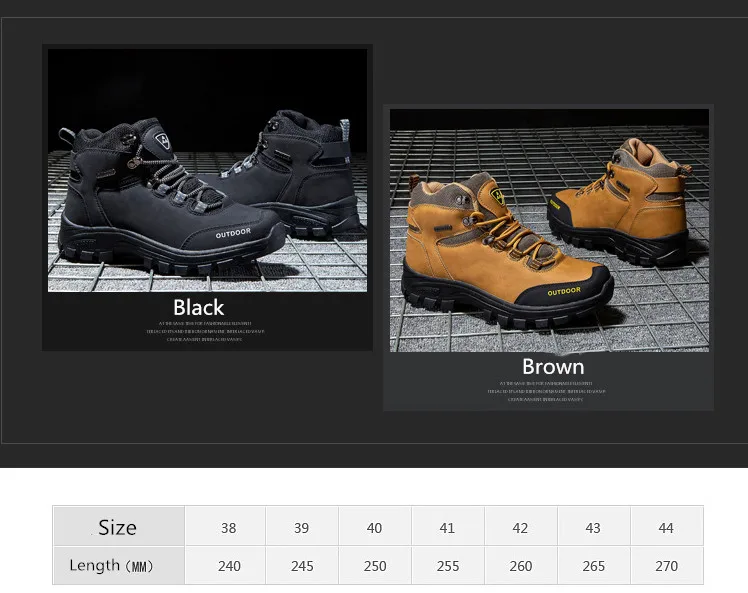Image resolution: width=748 pixels, height=593 pixels.
Task: Click size 39 in the table
Action: click(302, 527)
